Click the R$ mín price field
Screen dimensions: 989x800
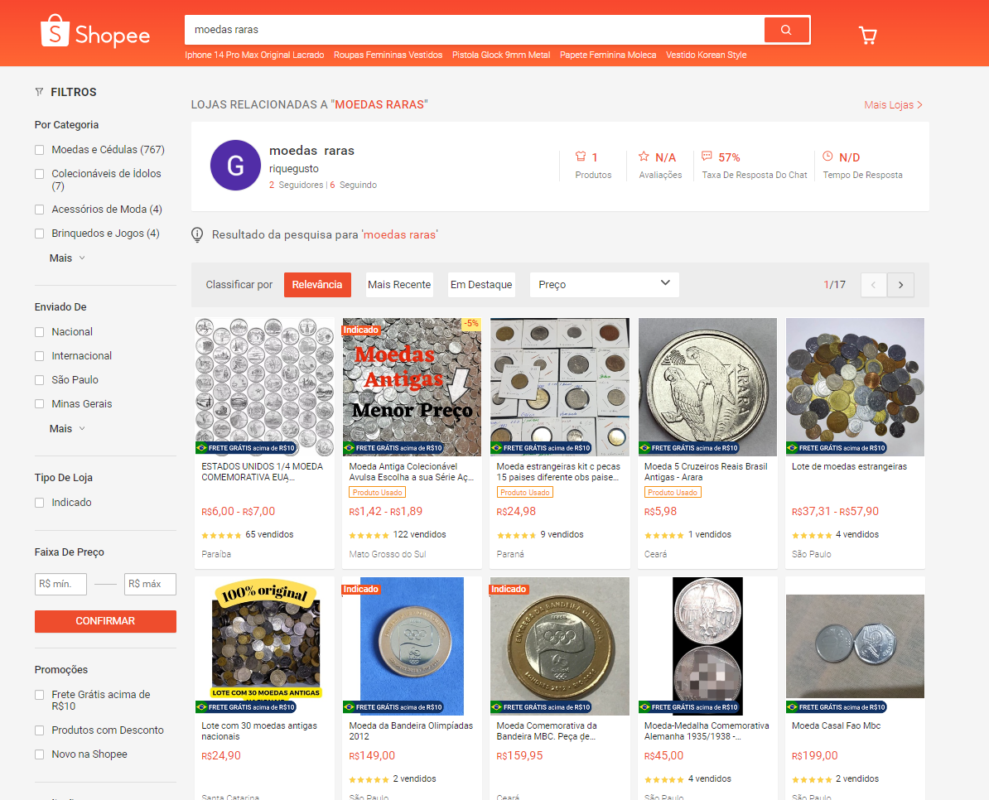pos(61,584)
